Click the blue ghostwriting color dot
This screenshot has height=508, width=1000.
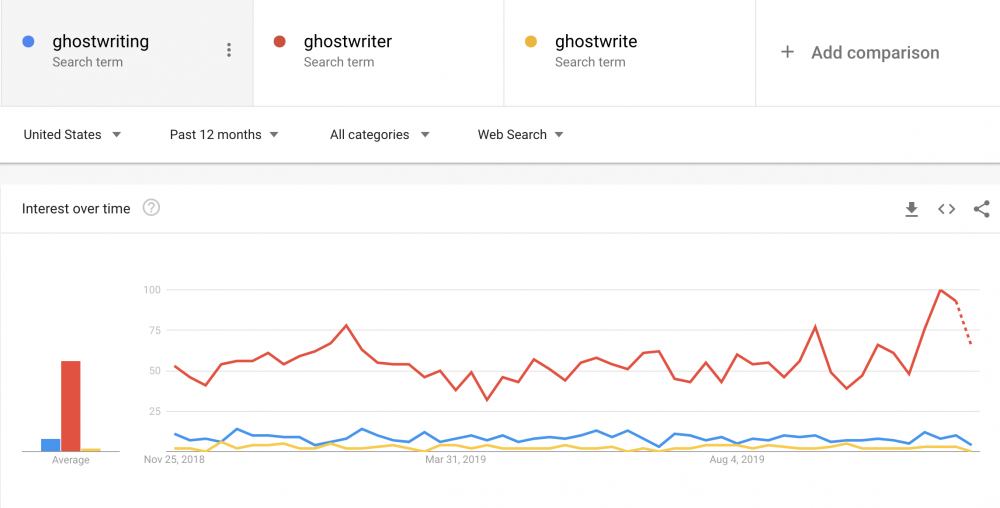pyautogui.click(x=29, y=42)
